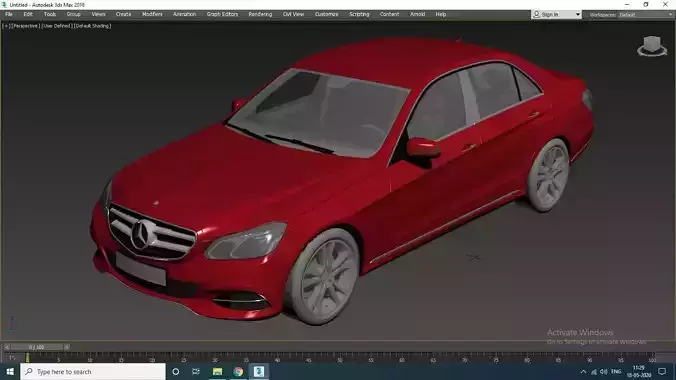Open the Windows notification center
Image resolution: width=676 pixels, height=380 pixels.
(662, 371)
